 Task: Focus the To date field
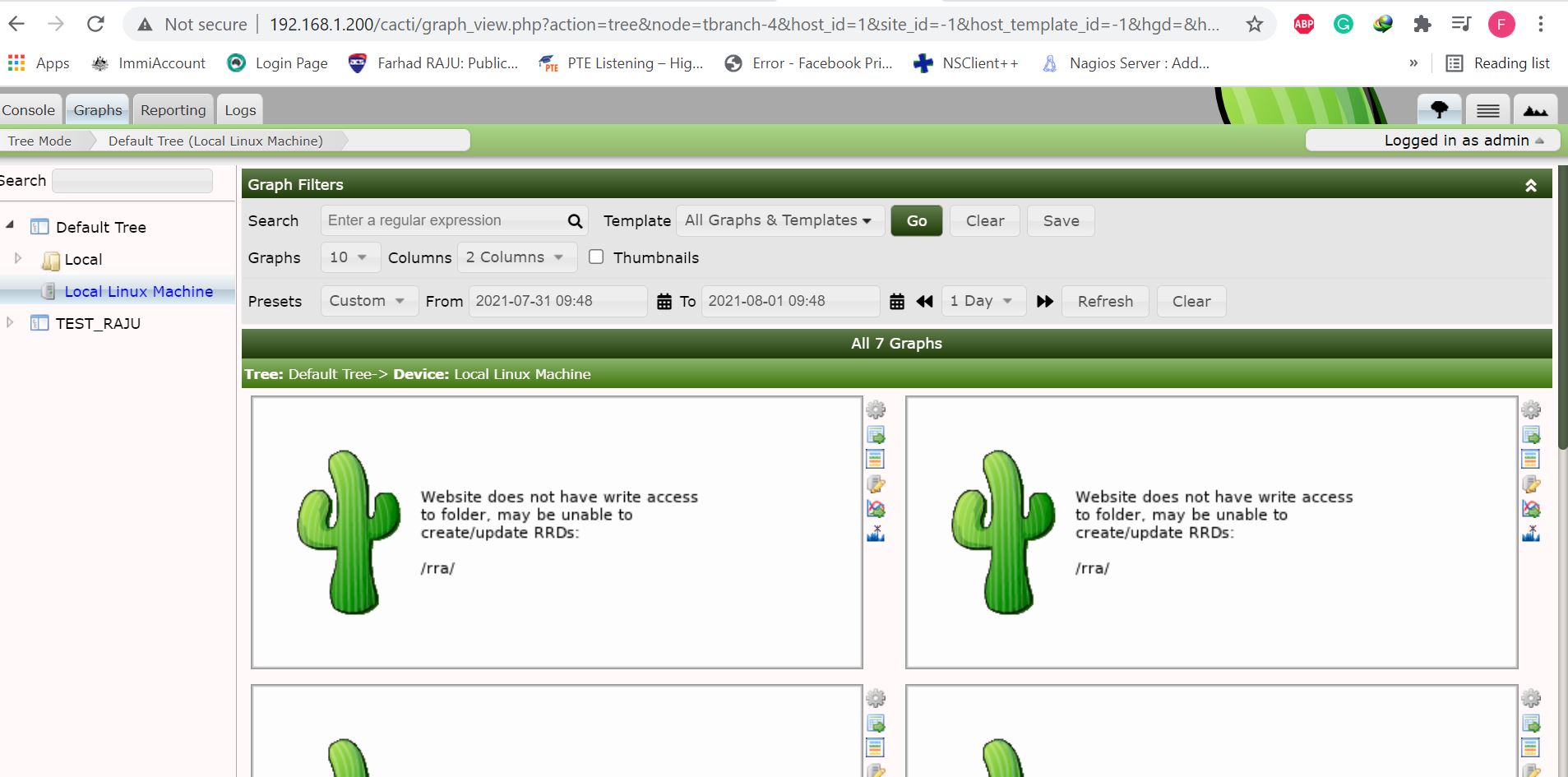click(791, 301)
